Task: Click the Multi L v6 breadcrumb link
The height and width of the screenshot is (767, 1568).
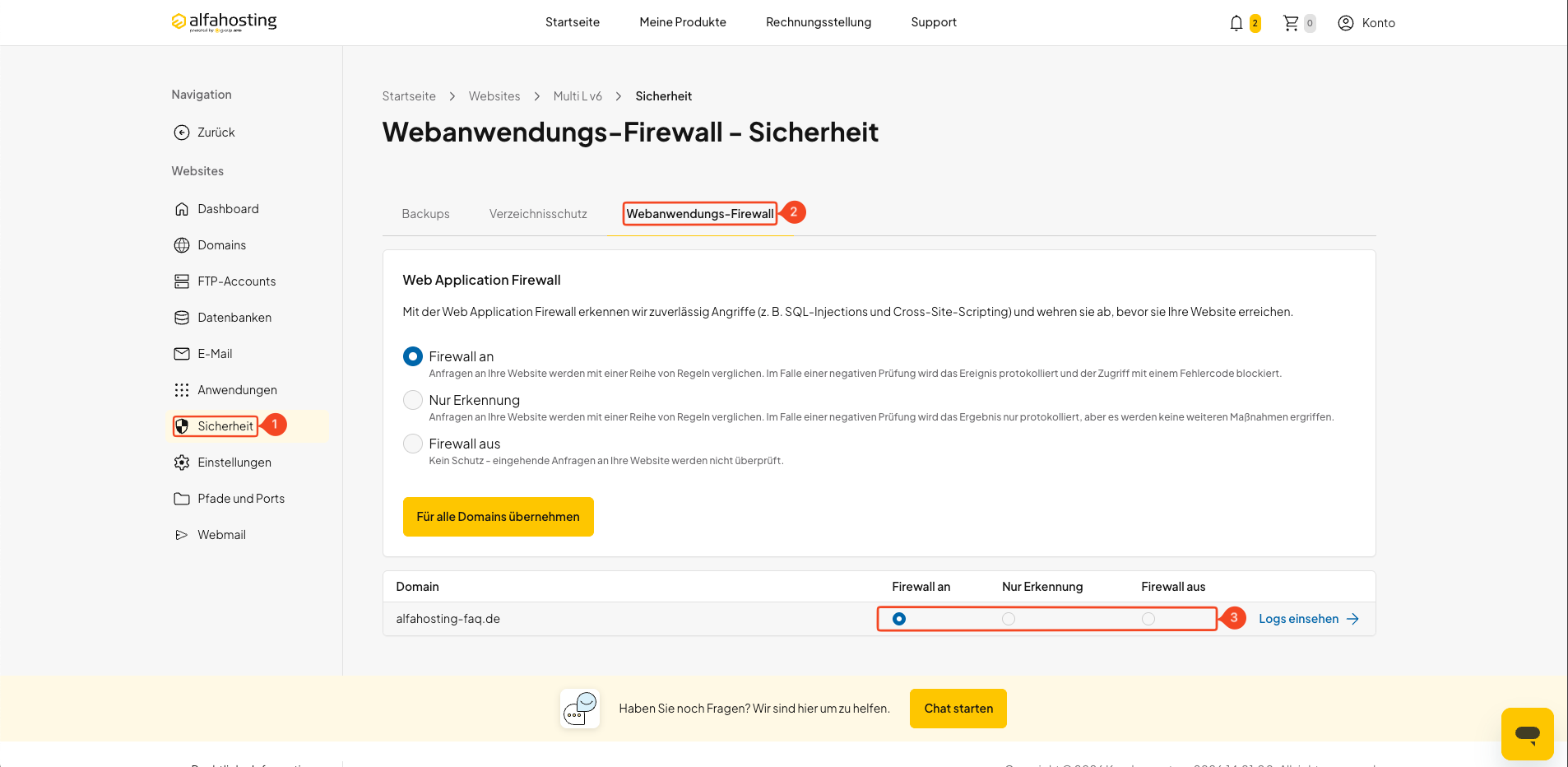Action: click(x=578, y=96)
